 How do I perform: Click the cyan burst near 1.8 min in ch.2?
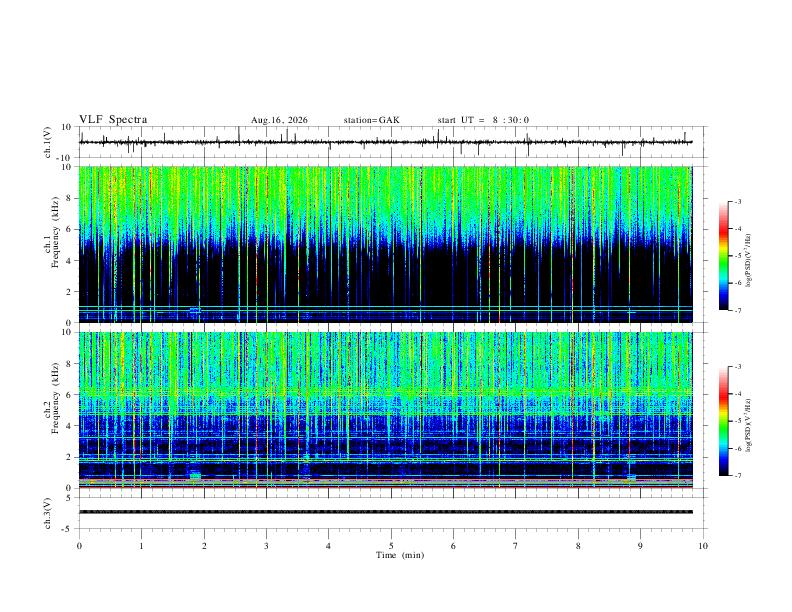pyautogui.click(x=194, y=475)
